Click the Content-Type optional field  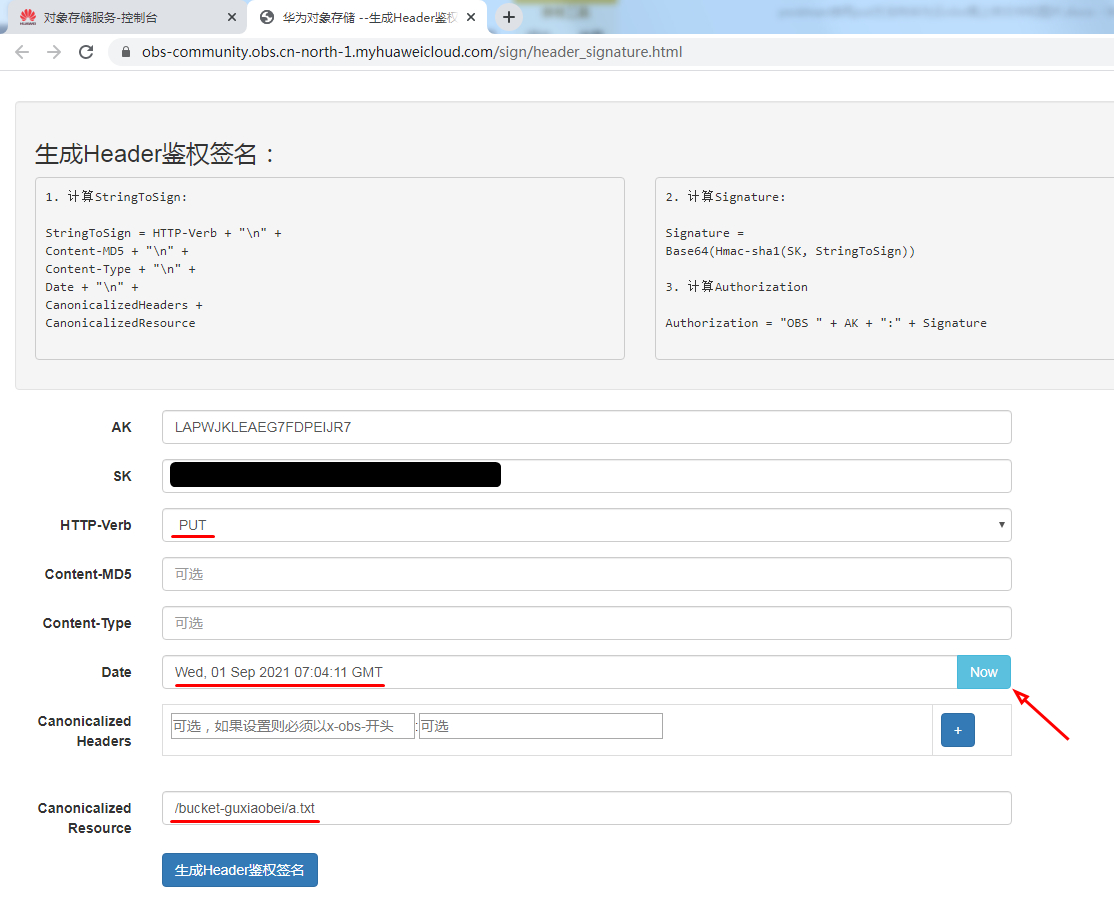[x=586, y=623]
